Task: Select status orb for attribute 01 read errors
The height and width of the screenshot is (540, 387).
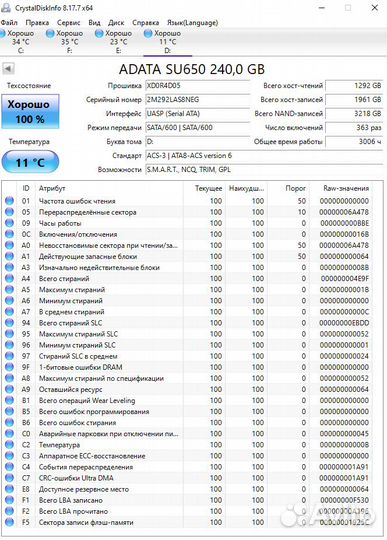Action: (x=9, y=201)
